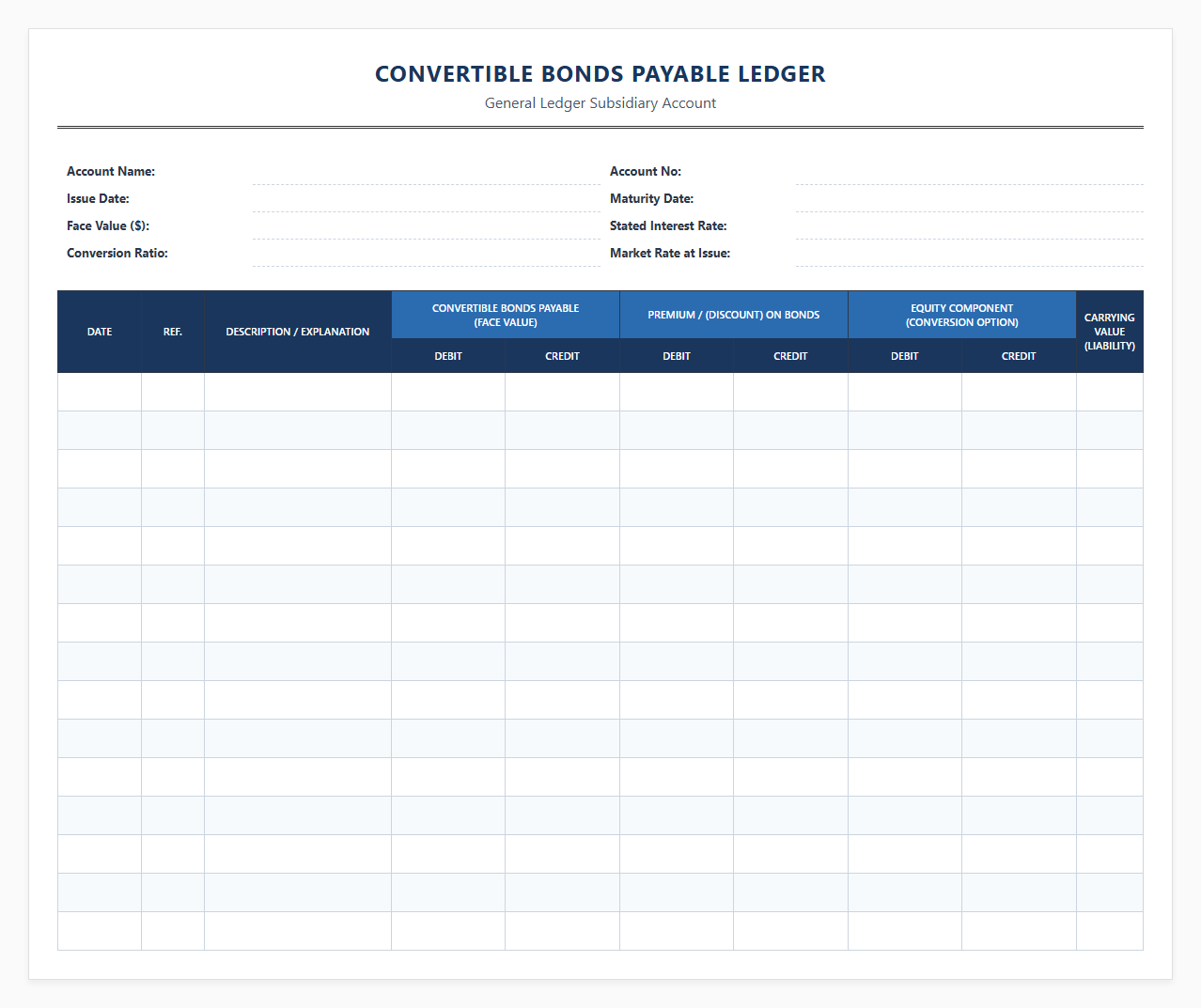Click the 'Stated Interest Rate:' label
Image resolution: width=1201 pixels, height=1008 pixels.
coord(668,225)
